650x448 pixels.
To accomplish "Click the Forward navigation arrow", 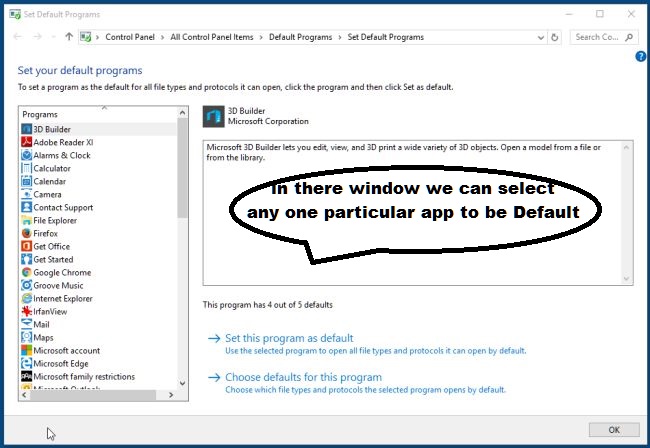I will [x=38, y=37].
